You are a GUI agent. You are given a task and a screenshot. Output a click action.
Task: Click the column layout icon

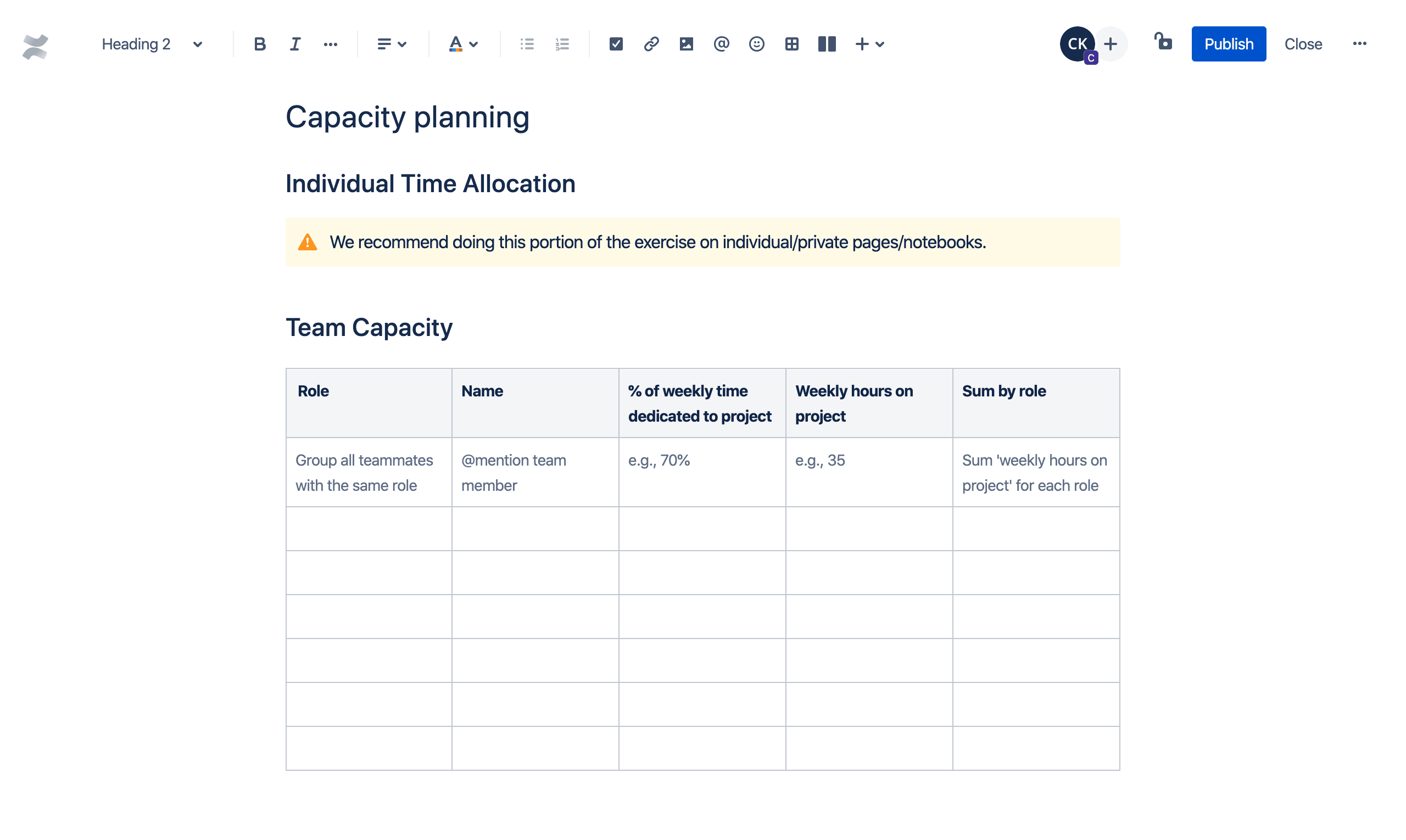[x=826, y=44]
